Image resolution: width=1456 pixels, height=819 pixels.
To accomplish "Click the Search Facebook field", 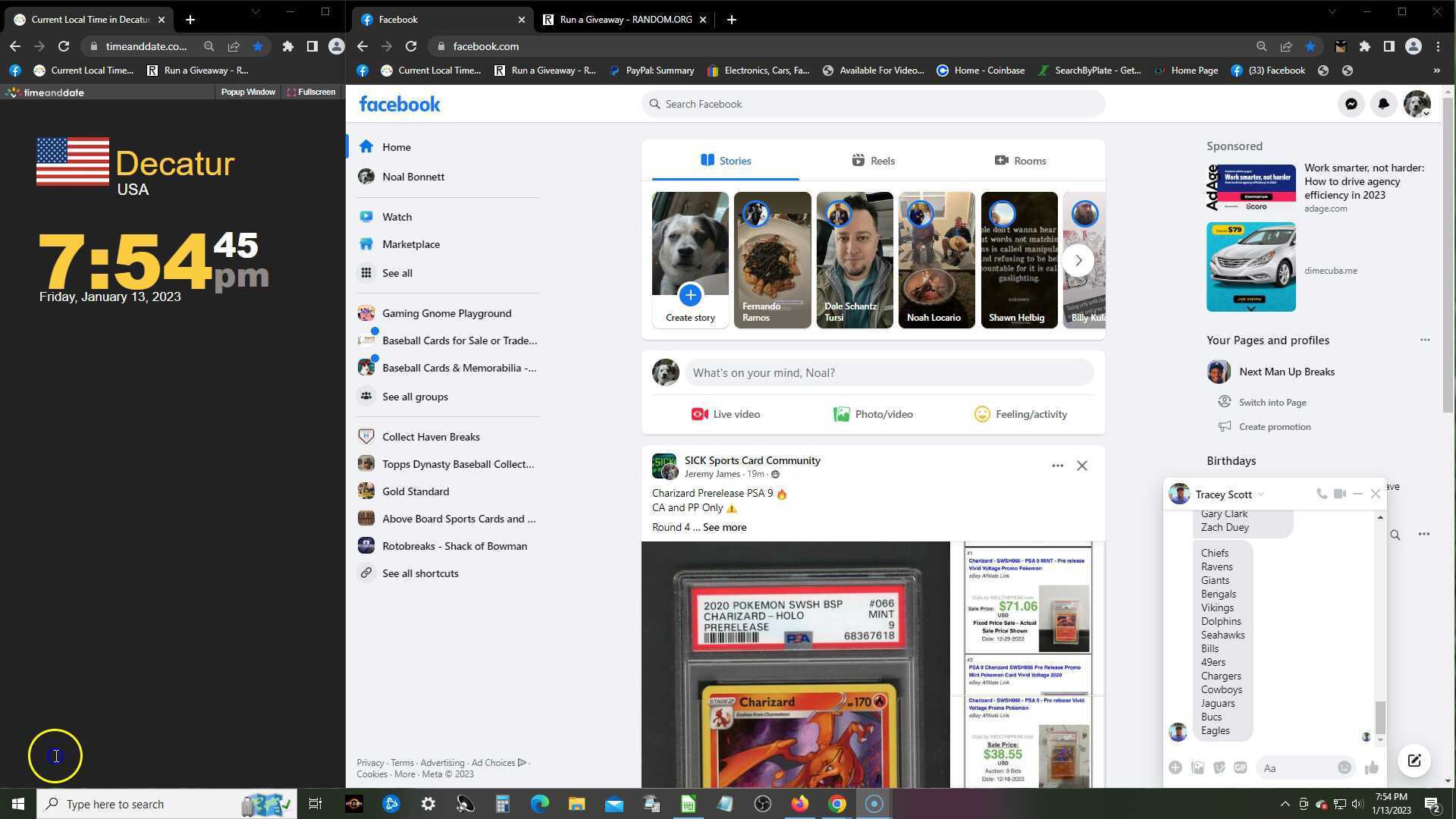I will pos(872,104).
